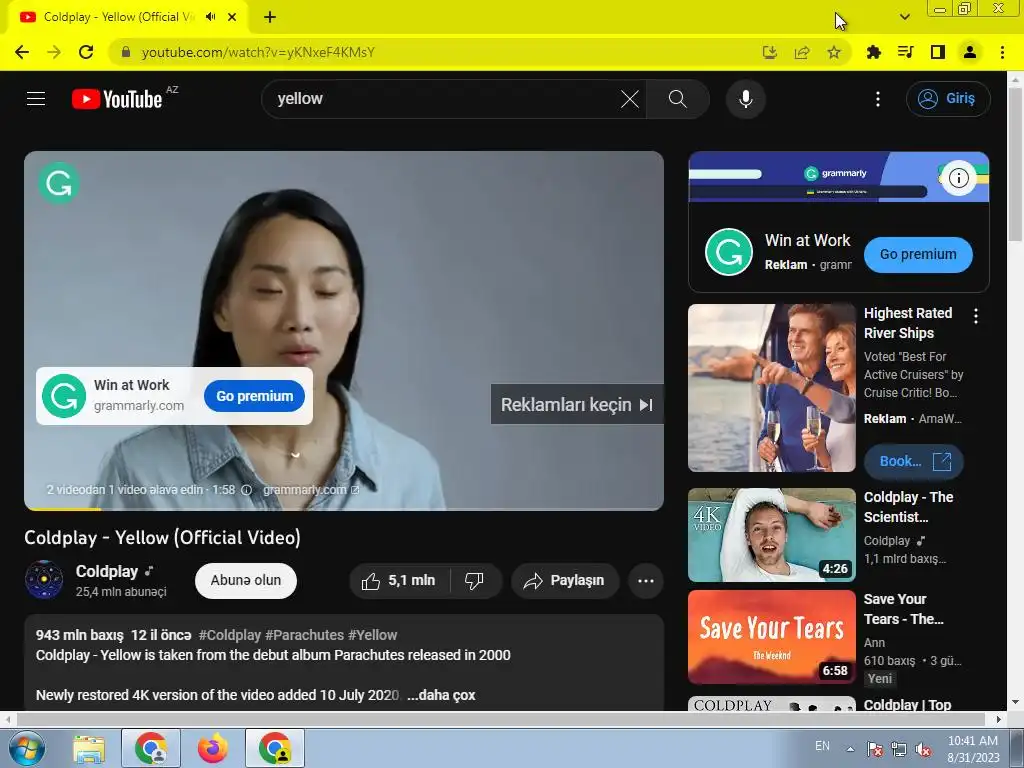Click the yellow search input field
Viewport: 1024px width, 768px height.
click(x=444, y=99)
